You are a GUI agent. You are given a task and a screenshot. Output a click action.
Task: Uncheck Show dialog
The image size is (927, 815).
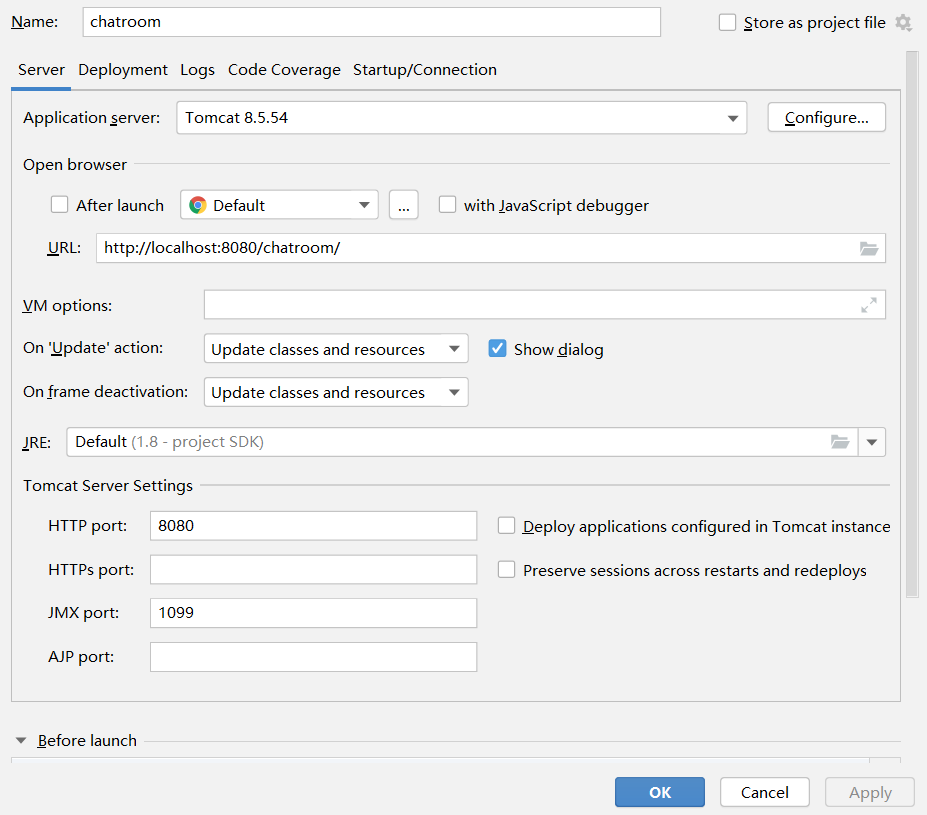click(497, 348)
